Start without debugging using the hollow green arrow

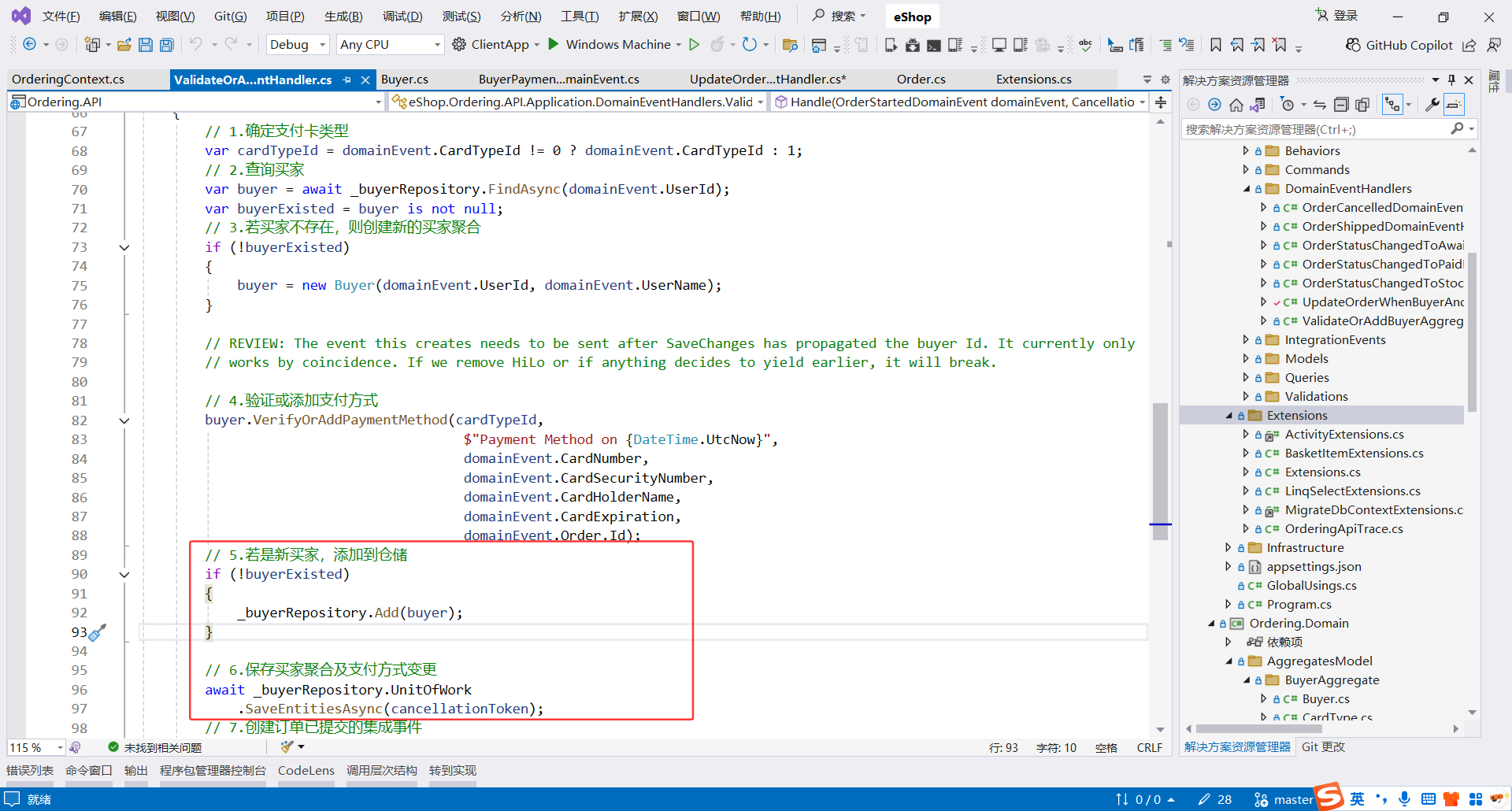click(x=694, y=44)
